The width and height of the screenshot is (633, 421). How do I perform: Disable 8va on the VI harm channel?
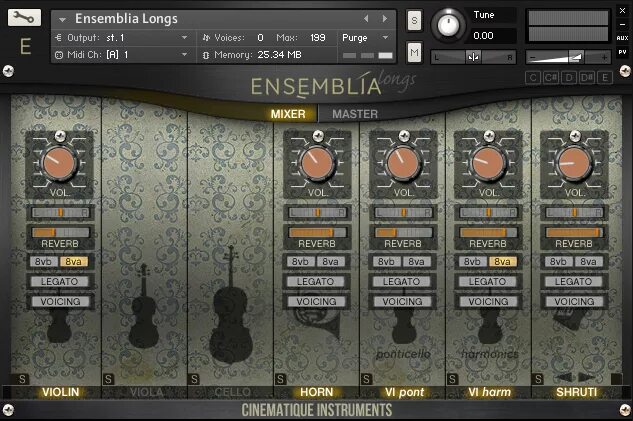click(503, 262)
